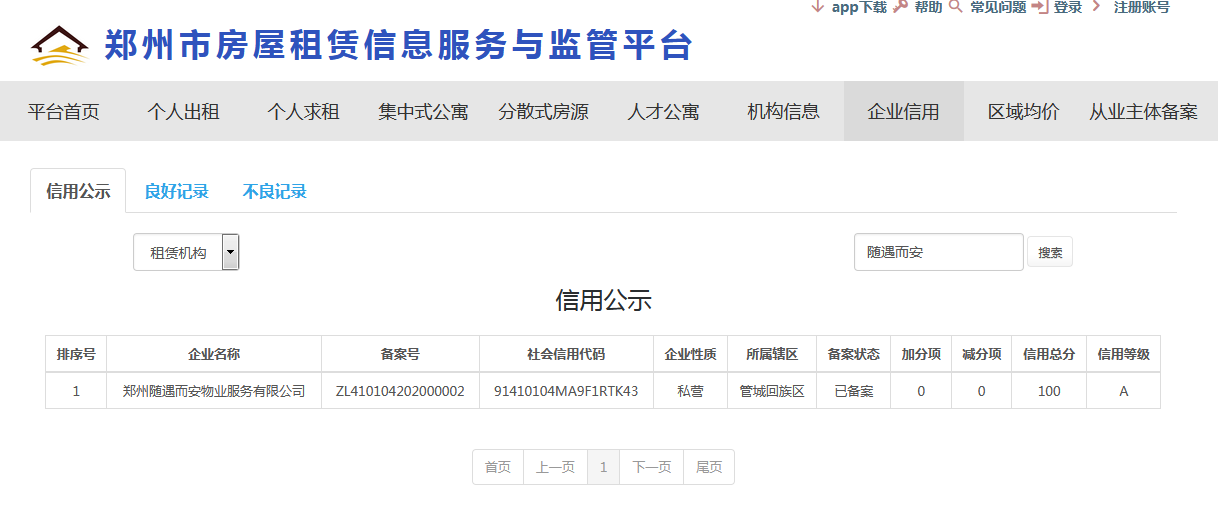Click the 帮助 wrench icon
The height and width of the screenshot is (507, 1218).
click(901, 6)
